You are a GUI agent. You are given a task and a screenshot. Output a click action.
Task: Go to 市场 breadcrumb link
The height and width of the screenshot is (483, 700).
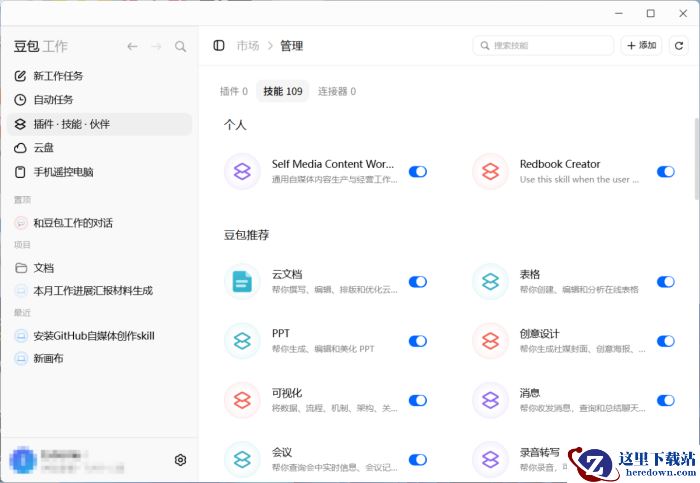(248, 46)
